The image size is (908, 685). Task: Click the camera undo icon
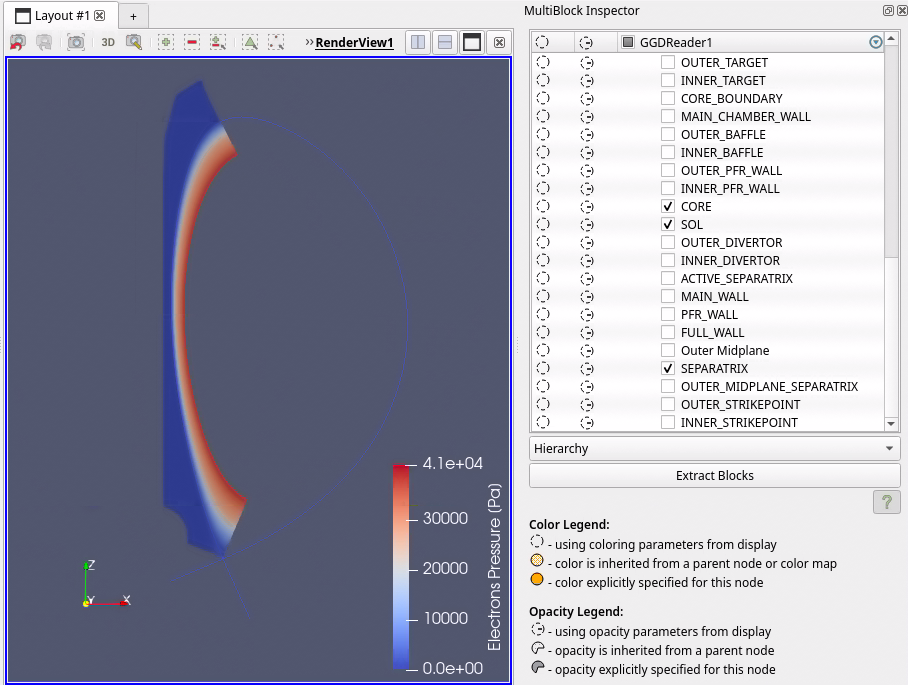point(18,42)
